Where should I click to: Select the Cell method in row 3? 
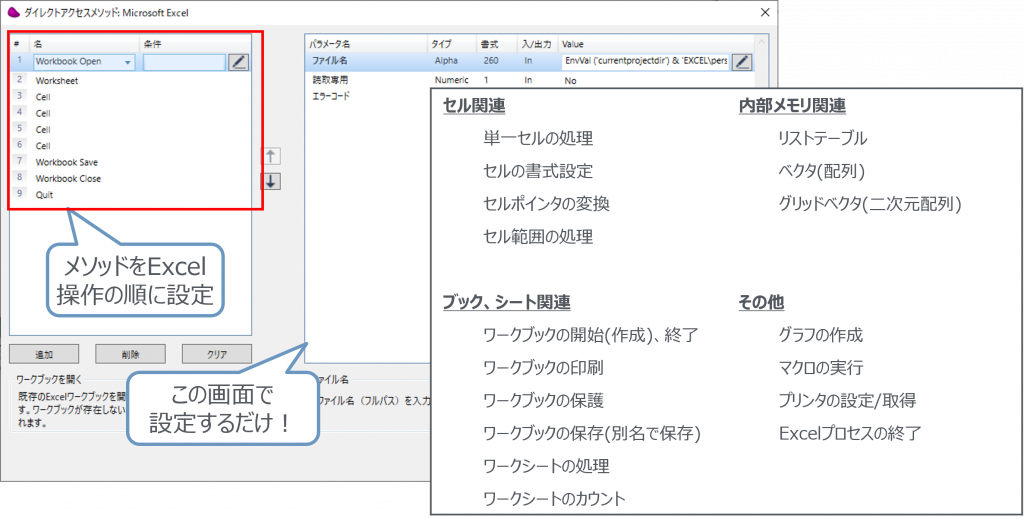43,96
